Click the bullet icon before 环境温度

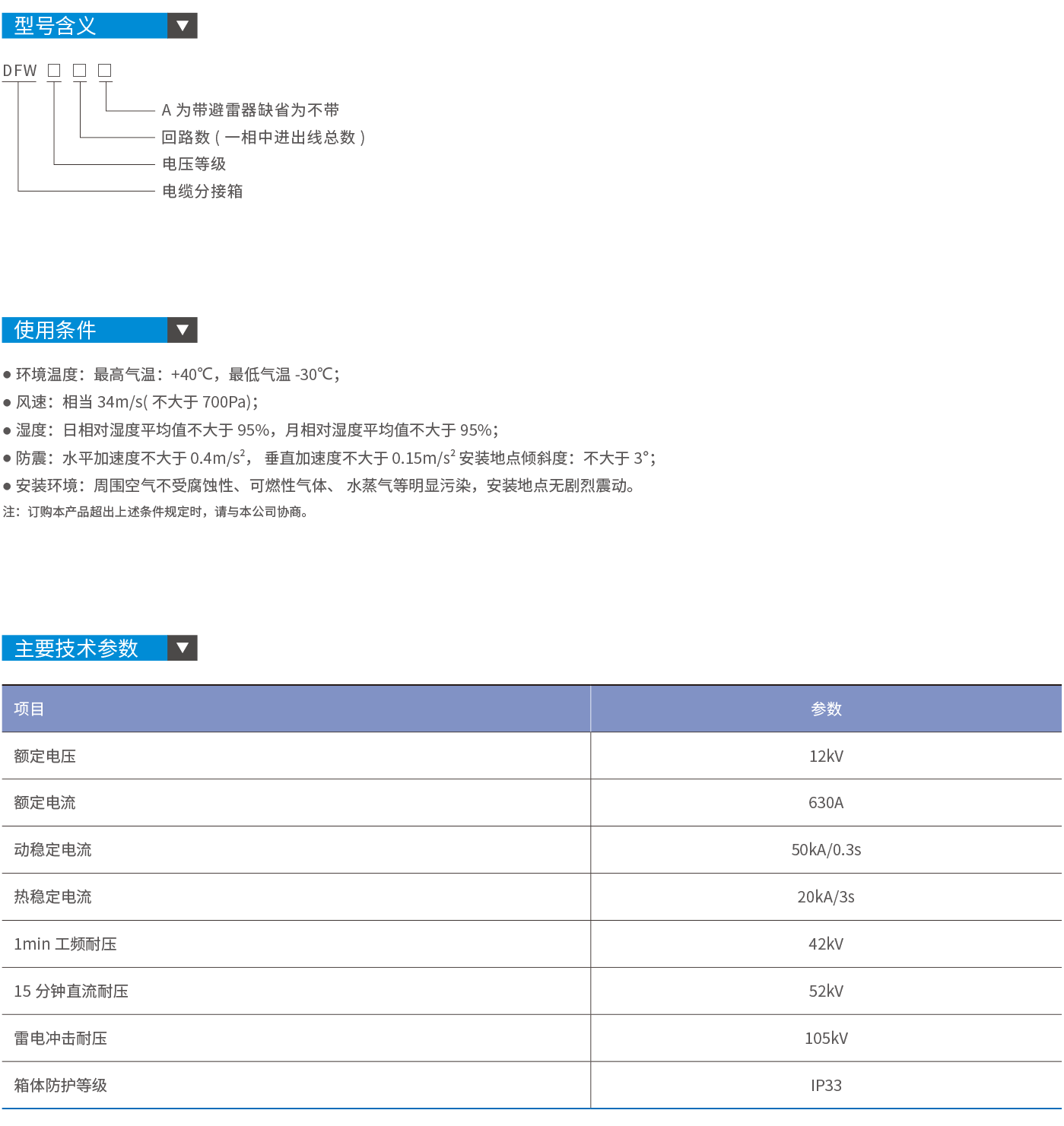(x=7, y=375)
